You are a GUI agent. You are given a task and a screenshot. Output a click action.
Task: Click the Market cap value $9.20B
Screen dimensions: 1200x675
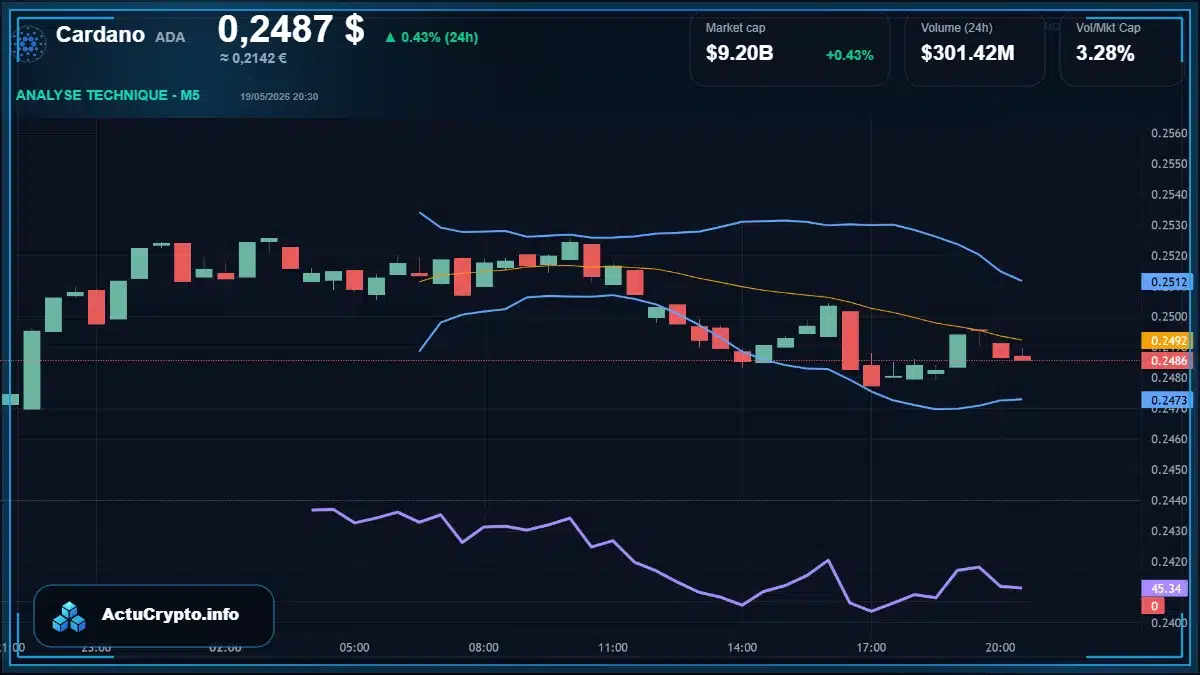tap(739, 53)
